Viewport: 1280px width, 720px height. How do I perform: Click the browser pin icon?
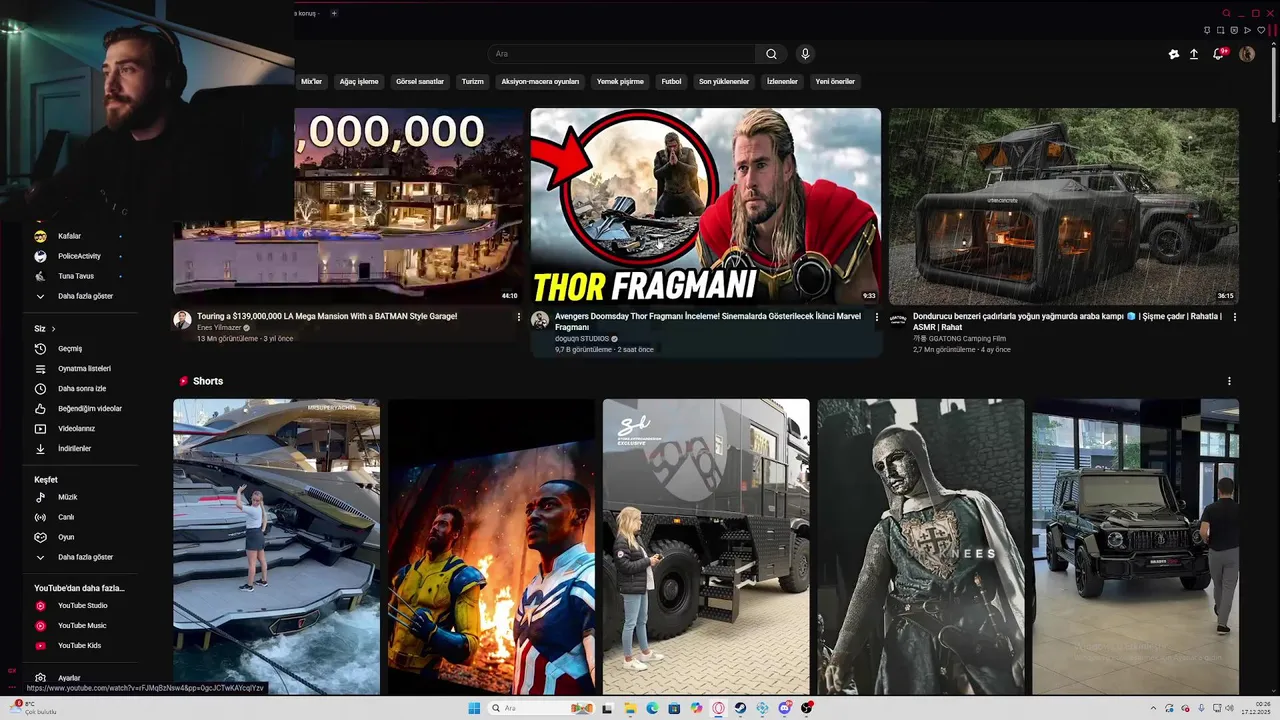click(1208, 30)
